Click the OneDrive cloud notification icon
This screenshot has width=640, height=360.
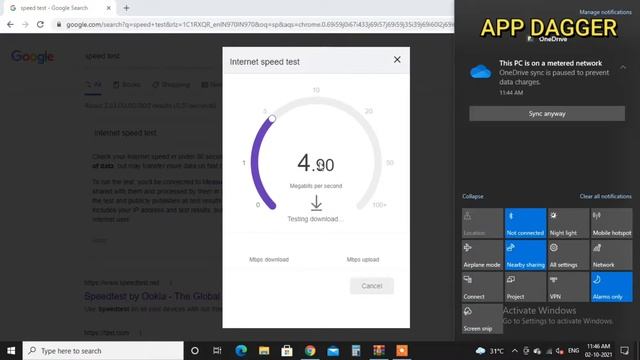[x=480, y=72]
